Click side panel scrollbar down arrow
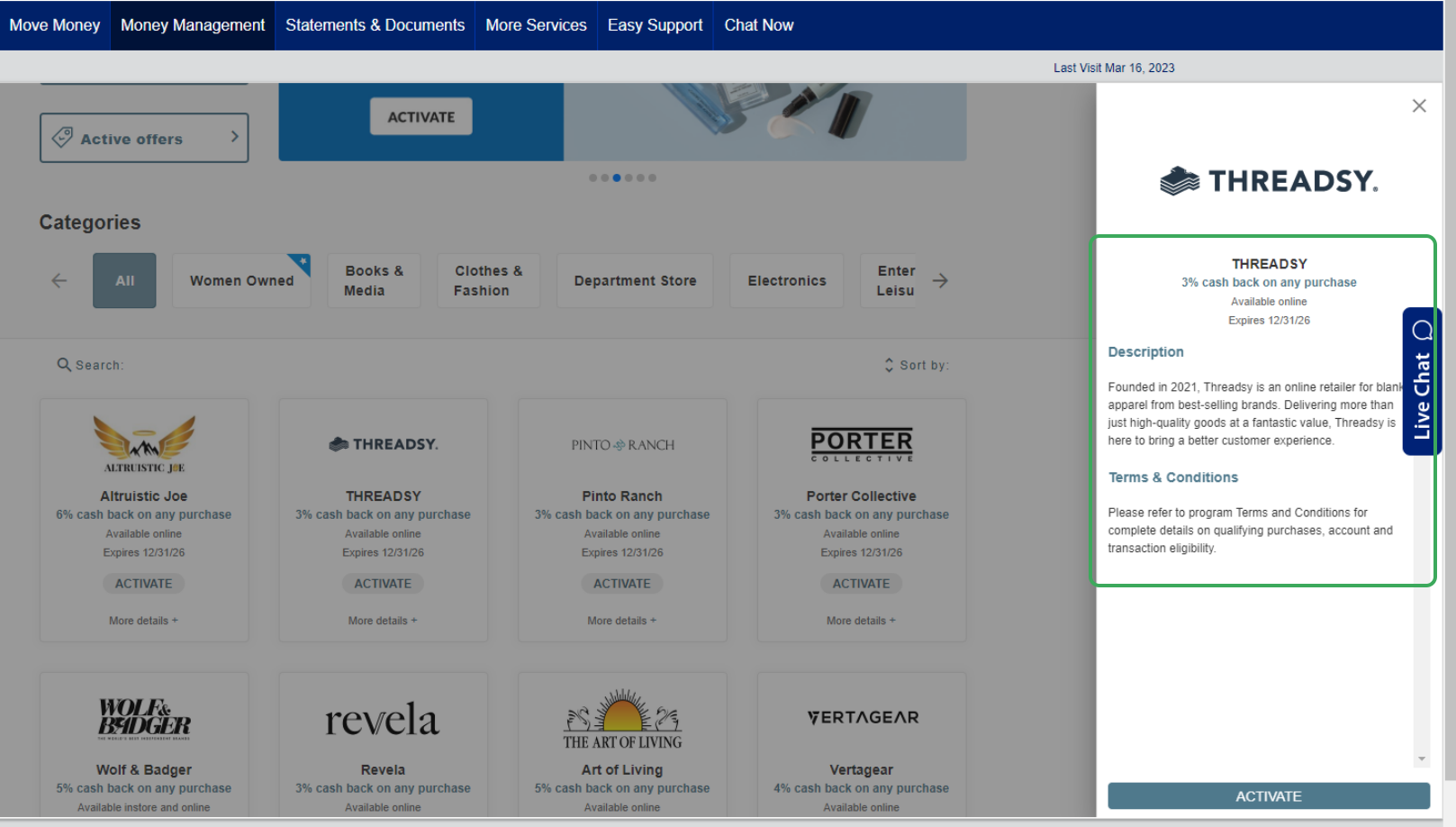 [1422, 759]
